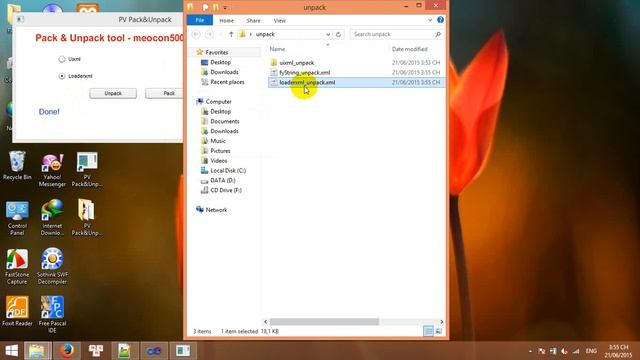
Task: Open volume icon in system tray
Action: pyautogui.click(x=564, y=351)
